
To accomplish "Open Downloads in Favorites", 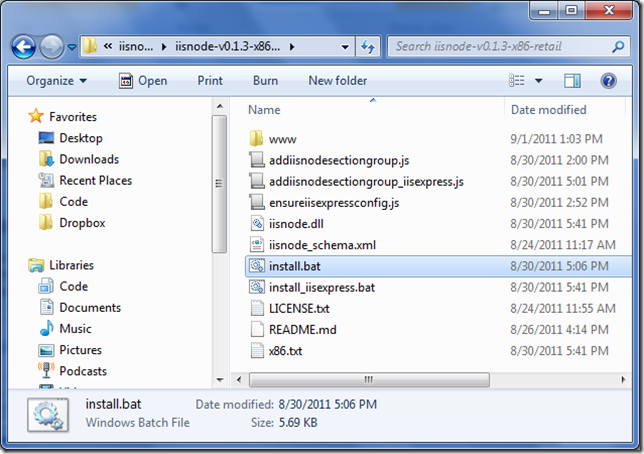I will pos(89,159).
